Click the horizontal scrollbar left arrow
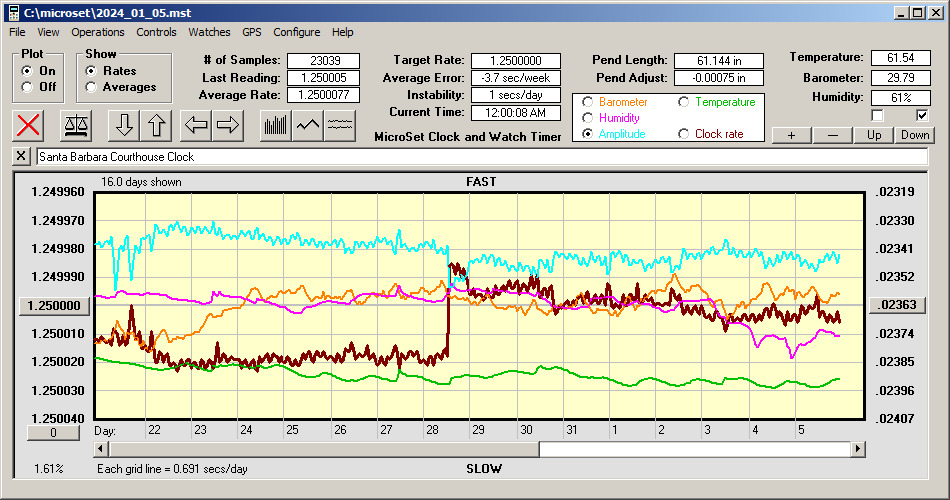The height and width of the screenshot is (500, 950). click(x=102, y=449)
